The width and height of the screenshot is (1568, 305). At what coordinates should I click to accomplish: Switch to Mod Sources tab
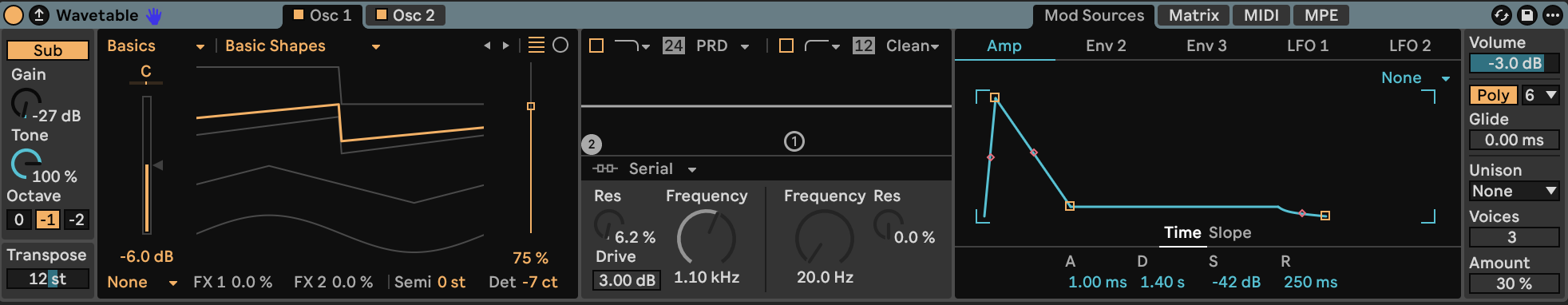click(x=1094, y=15)
